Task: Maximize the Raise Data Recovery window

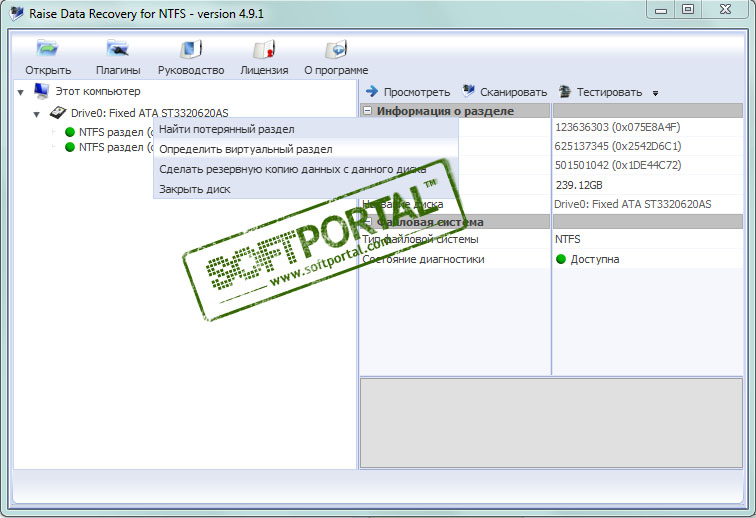Action: [688, 10]
